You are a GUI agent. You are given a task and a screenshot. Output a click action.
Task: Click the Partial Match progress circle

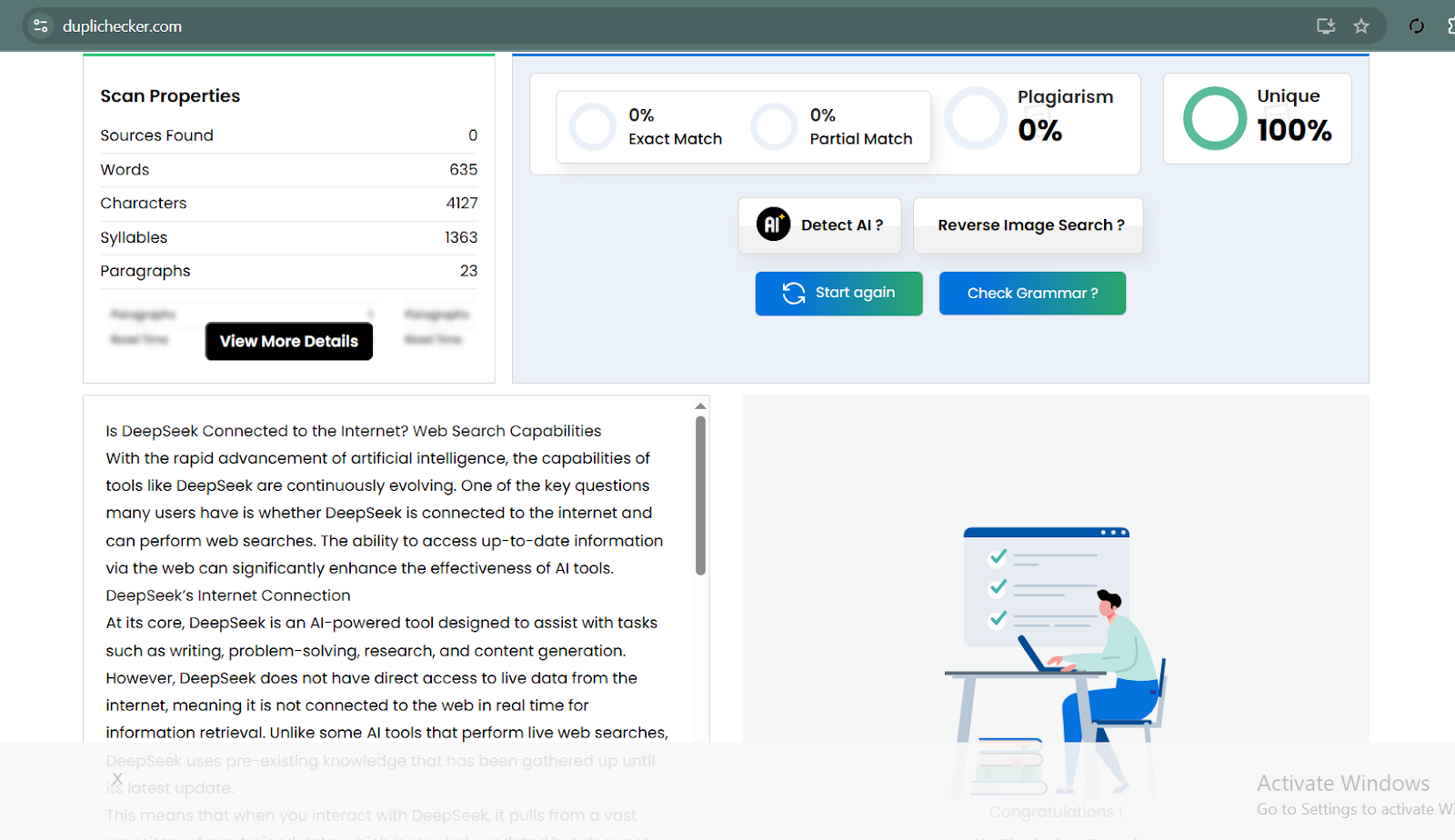coord(774,126)
